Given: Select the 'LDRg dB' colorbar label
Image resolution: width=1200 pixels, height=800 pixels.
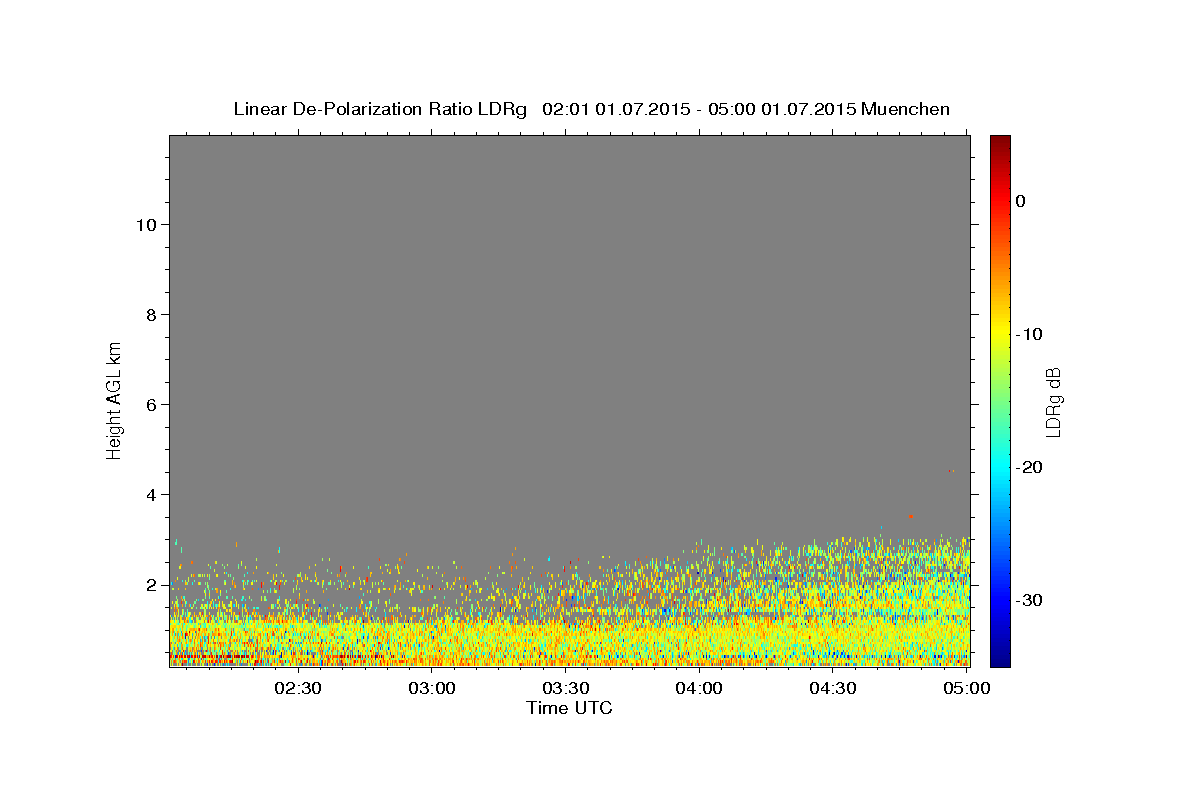Looking at the screenshot, I should 1053,401.
